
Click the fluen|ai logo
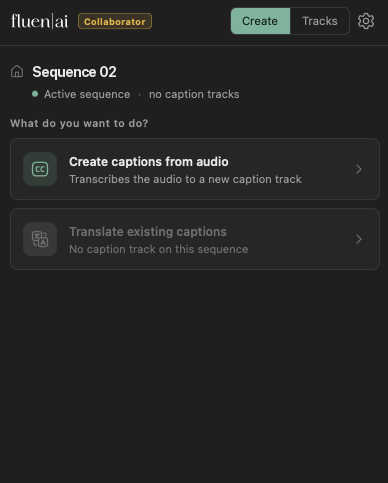[39, 21]
